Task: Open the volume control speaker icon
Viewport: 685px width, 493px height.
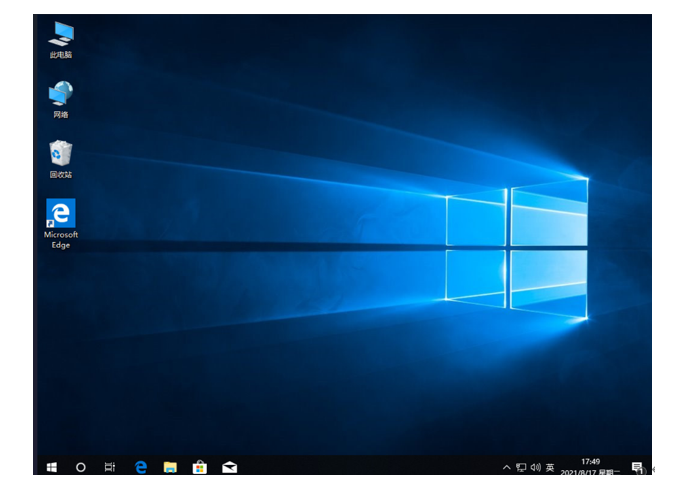Action: (x=536, y=467)
